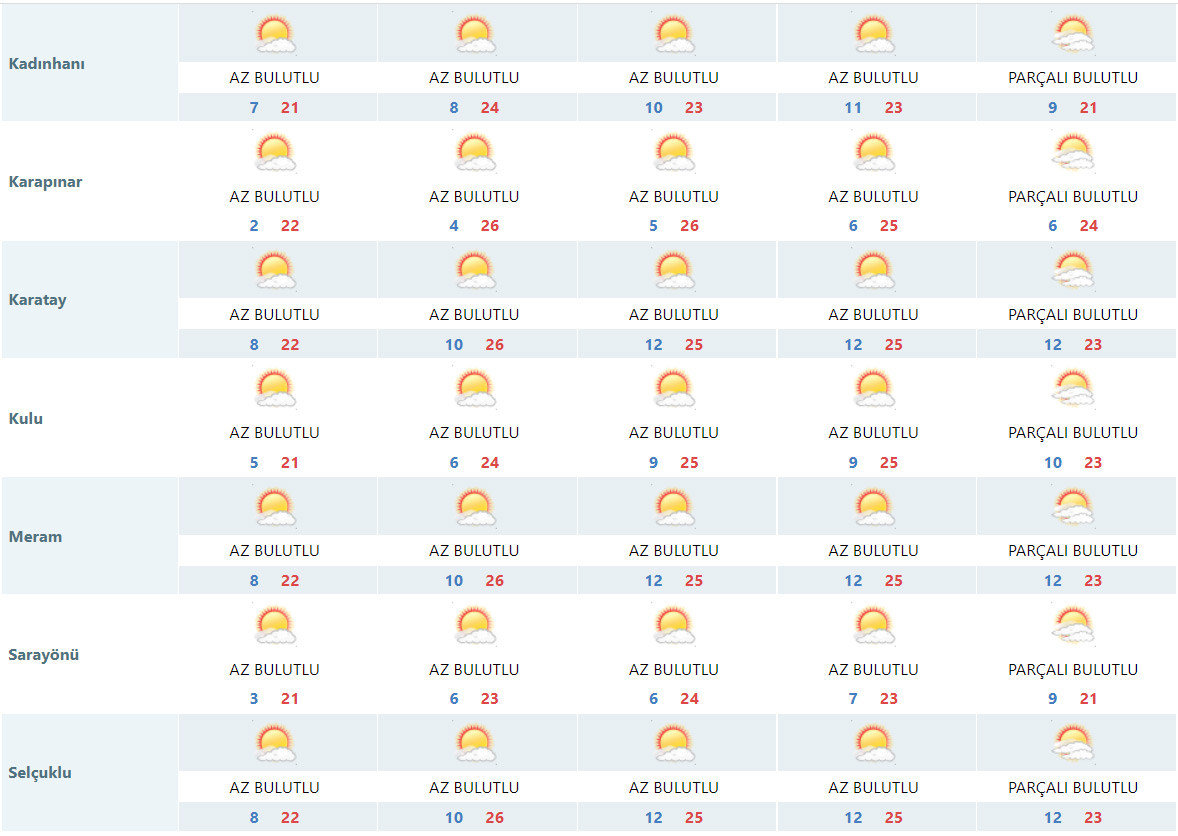Click Karapınar's parçalı bulutlu weather icon
Viewport: 1178px width, 836px height.
pos(1073,153)
